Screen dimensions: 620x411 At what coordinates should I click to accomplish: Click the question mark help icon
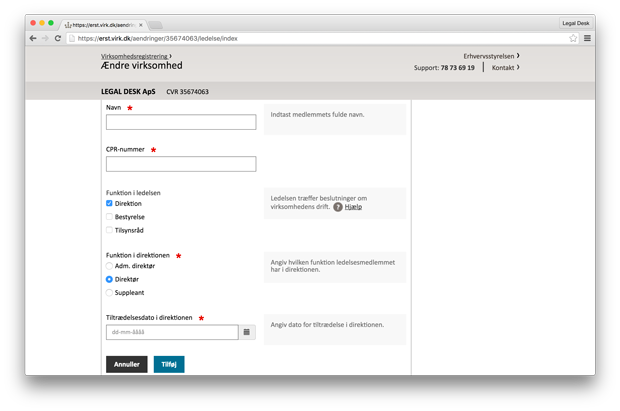[x=338, y=207]
